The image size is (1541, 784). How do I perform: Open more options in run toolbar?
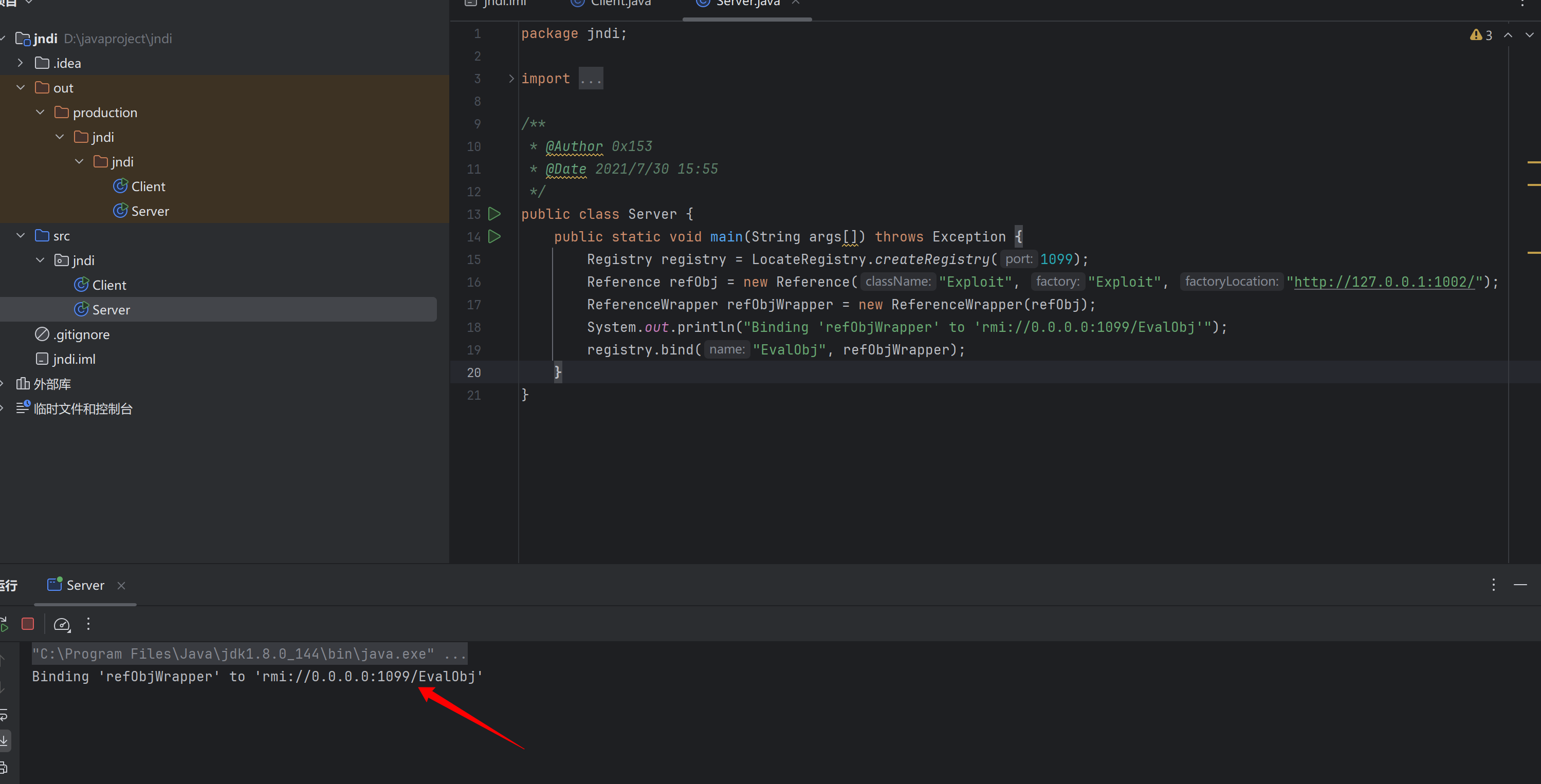[88, 624]
